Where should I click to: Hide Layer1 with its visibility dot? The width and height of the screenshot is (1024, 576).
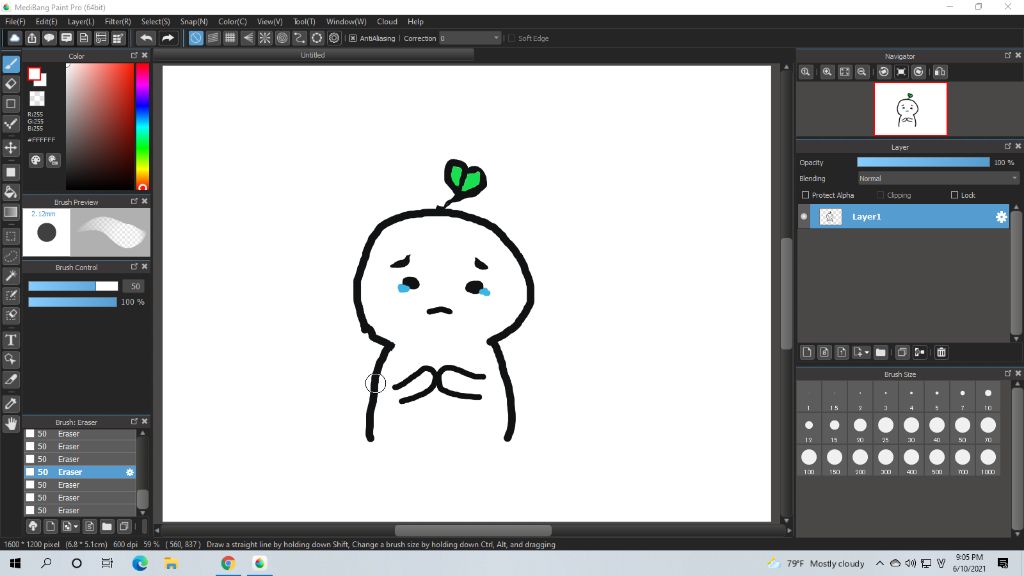point(804,217)
